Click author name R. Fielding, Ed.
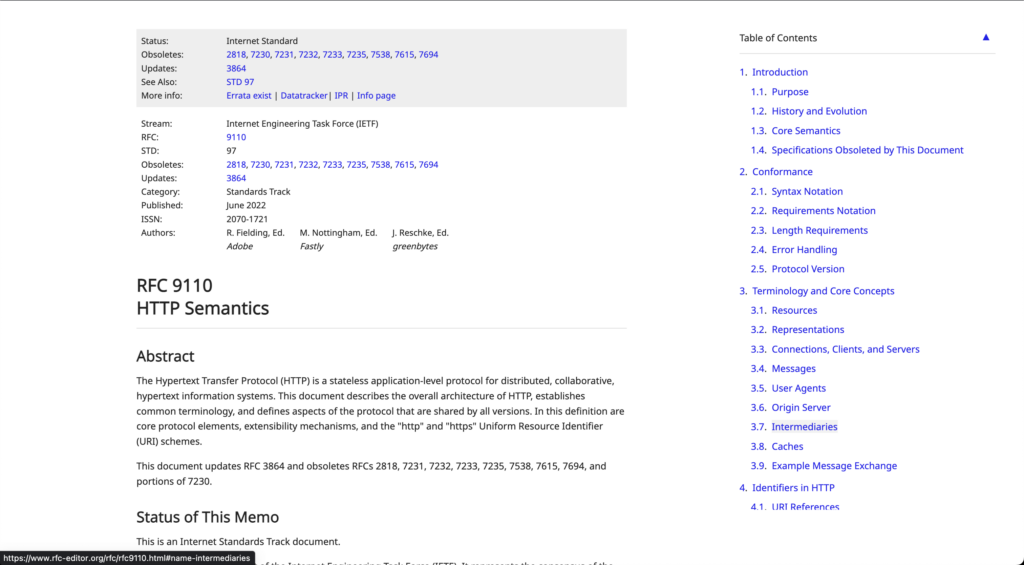 [x=255, y=233]
